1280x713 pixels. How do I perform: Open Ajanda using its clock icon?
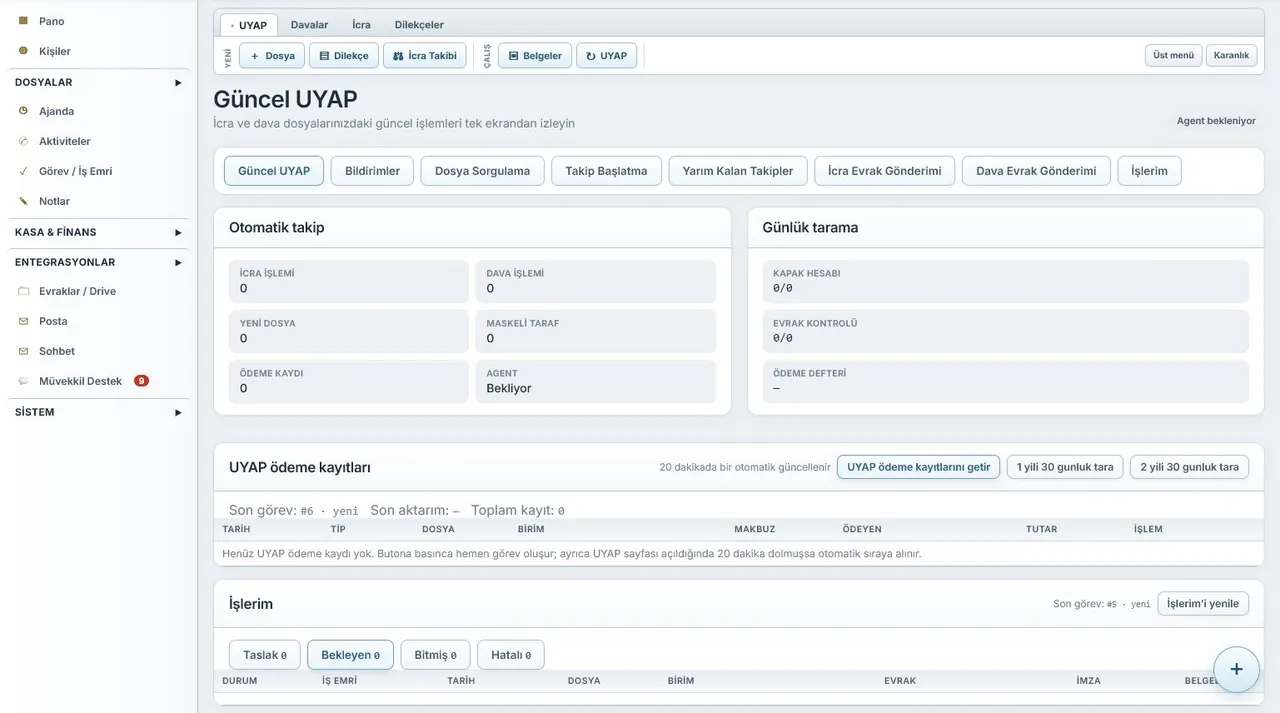[x=23, y=111]
